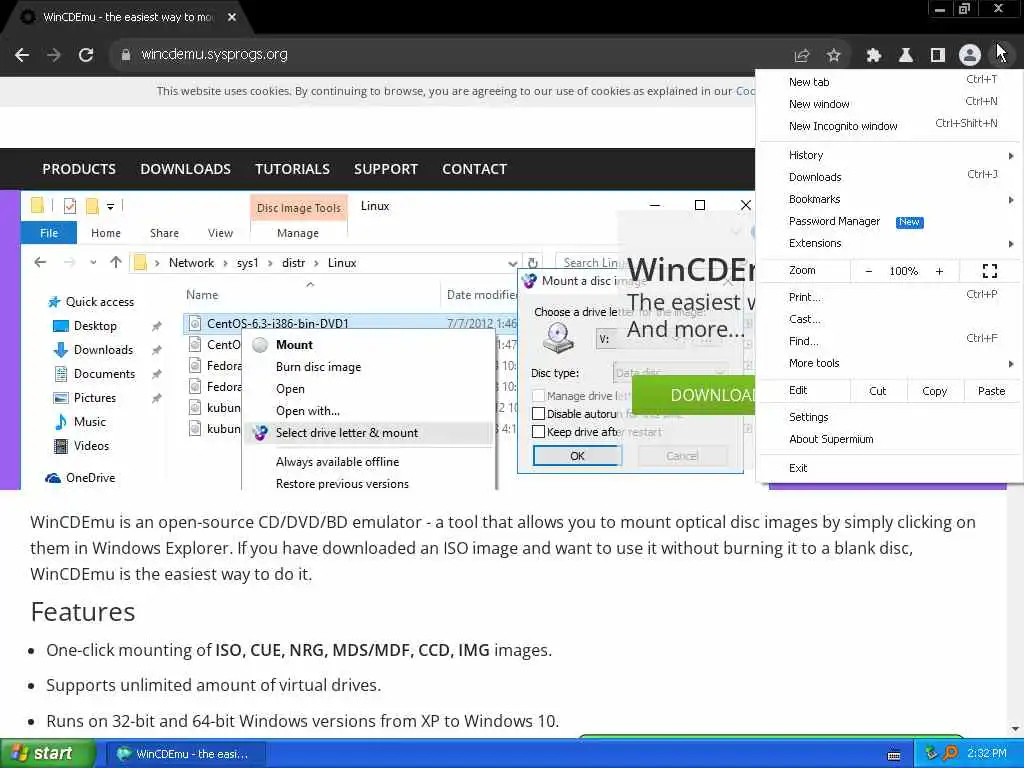Select Print... in browser menu
Viewport: 1024px width, 768px height.
click(890, 297)
